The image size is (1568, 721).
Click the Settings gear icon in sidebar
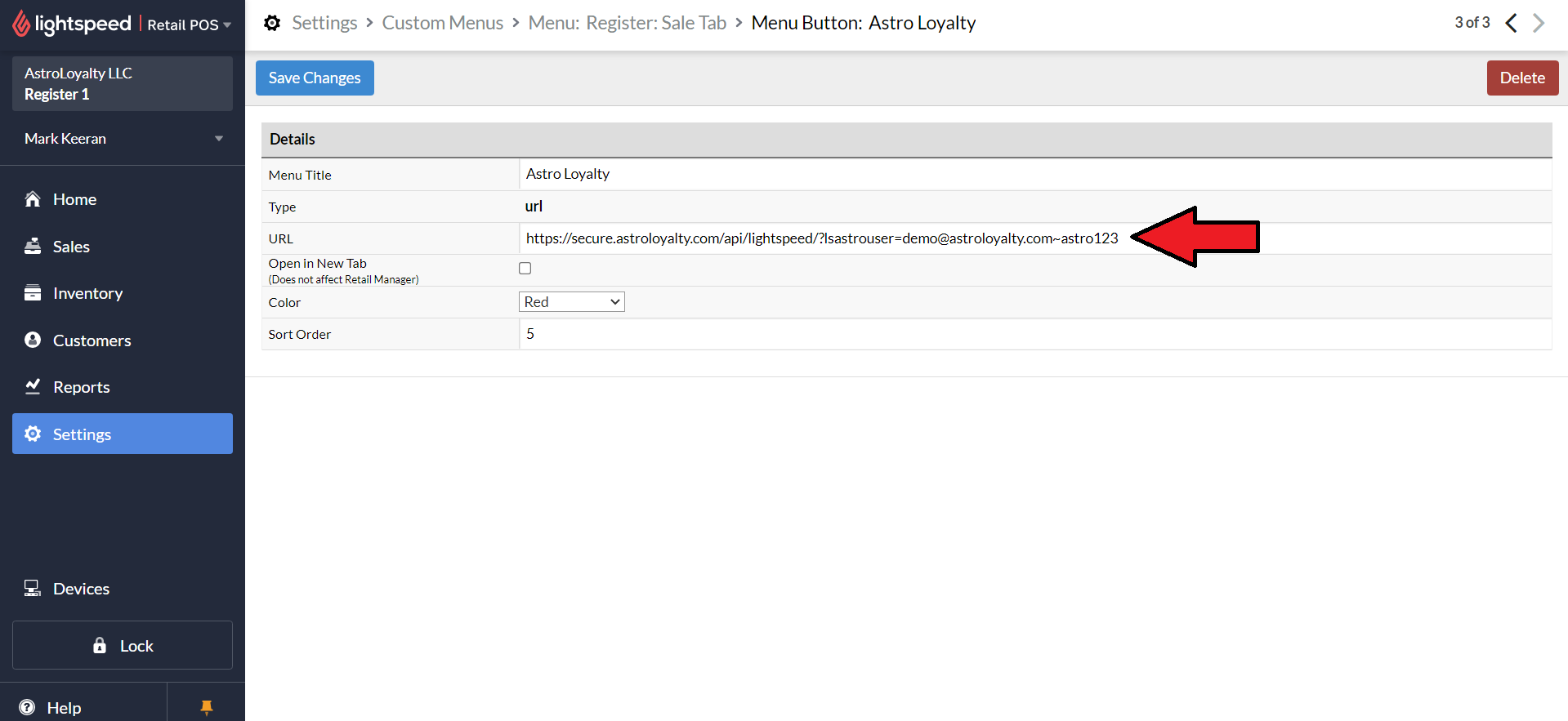click(33, 434)
